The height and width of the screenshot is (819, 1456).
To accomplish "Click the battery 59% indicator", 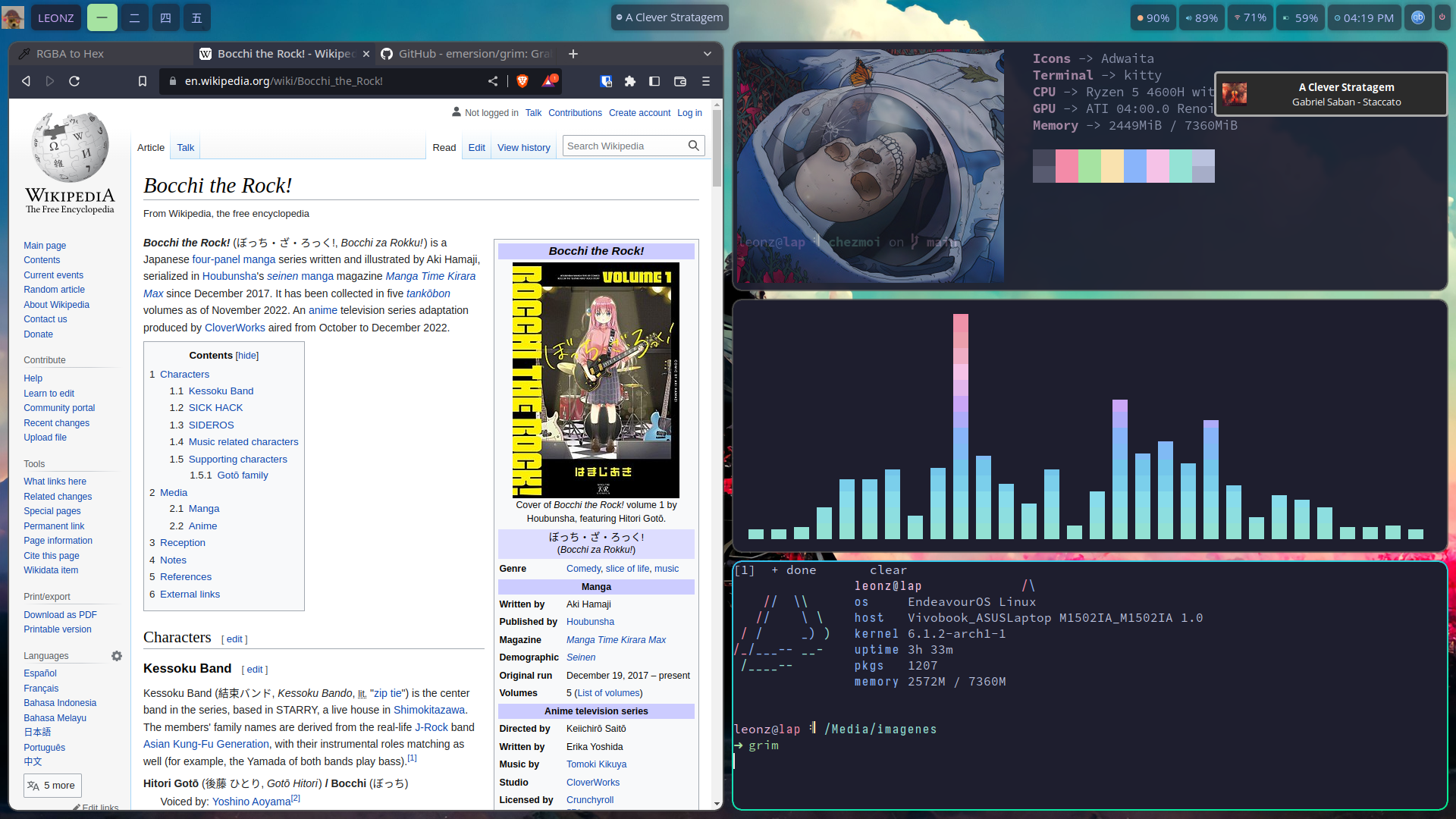I will tap(1300, 17).
